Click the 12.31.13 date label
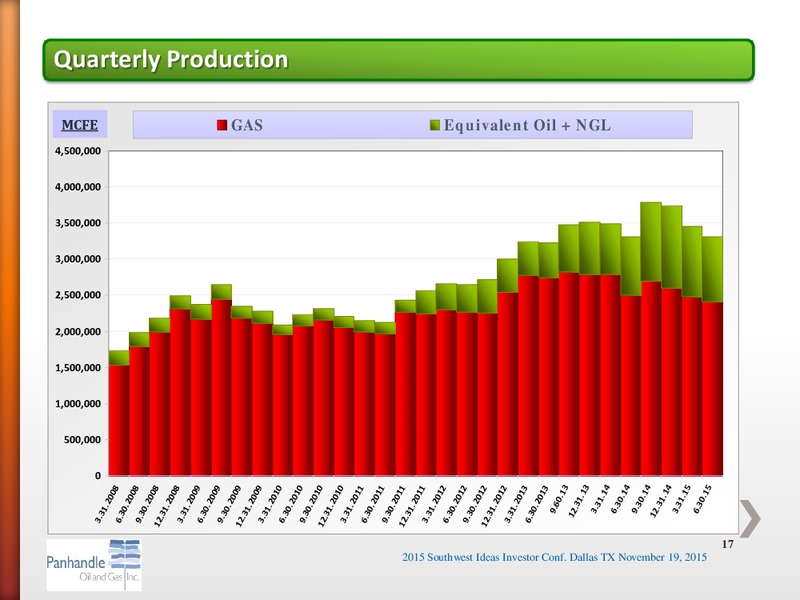 pos(579,501)
